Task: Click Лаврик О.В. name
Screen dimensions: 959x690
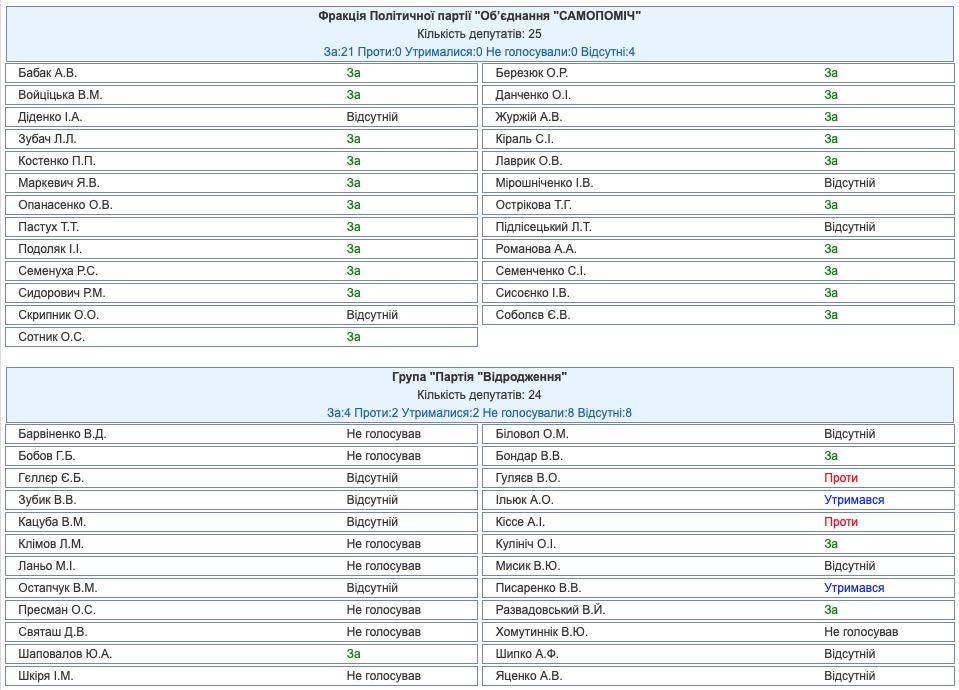Action: [529, 161]
